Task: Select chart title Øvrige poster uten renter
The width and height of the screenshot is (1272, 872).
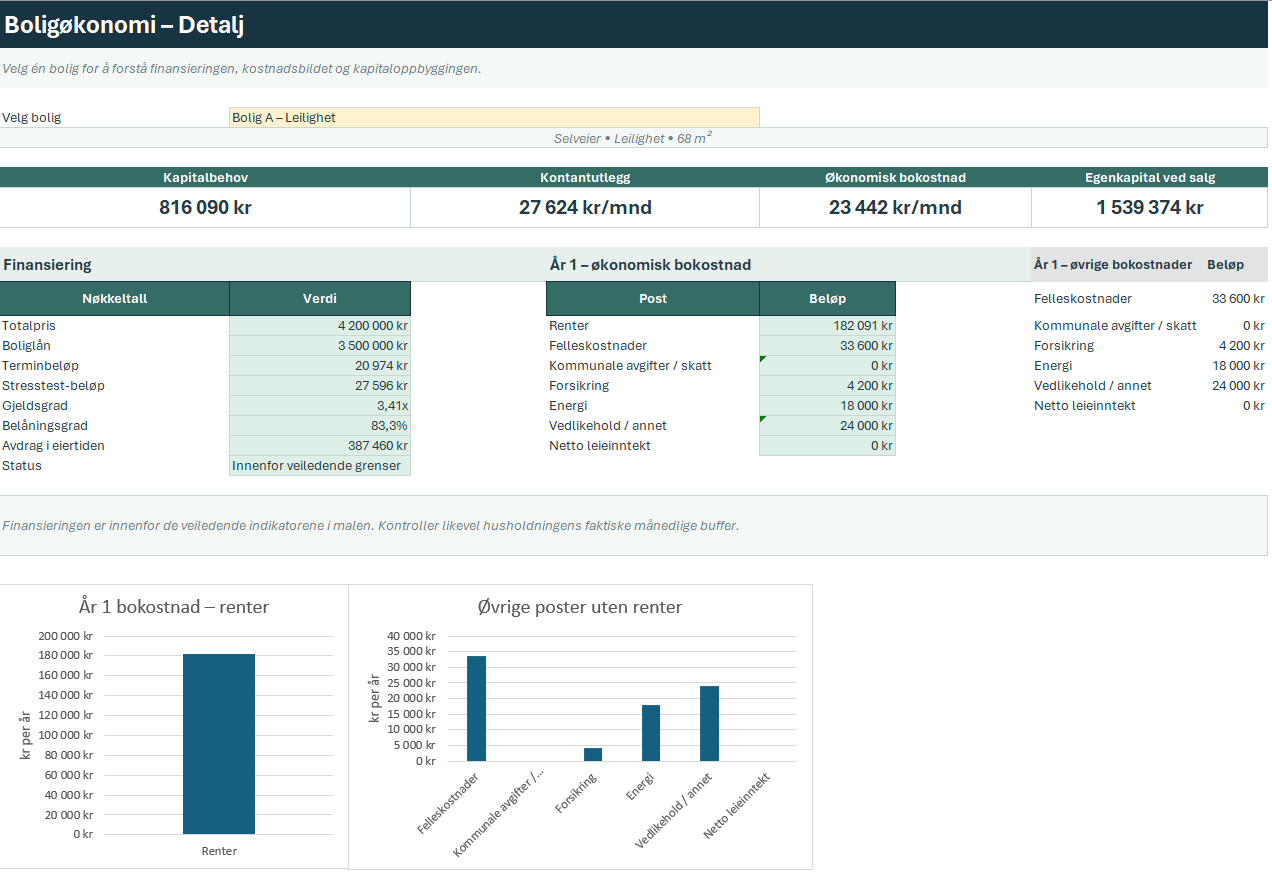Action: 580,607
